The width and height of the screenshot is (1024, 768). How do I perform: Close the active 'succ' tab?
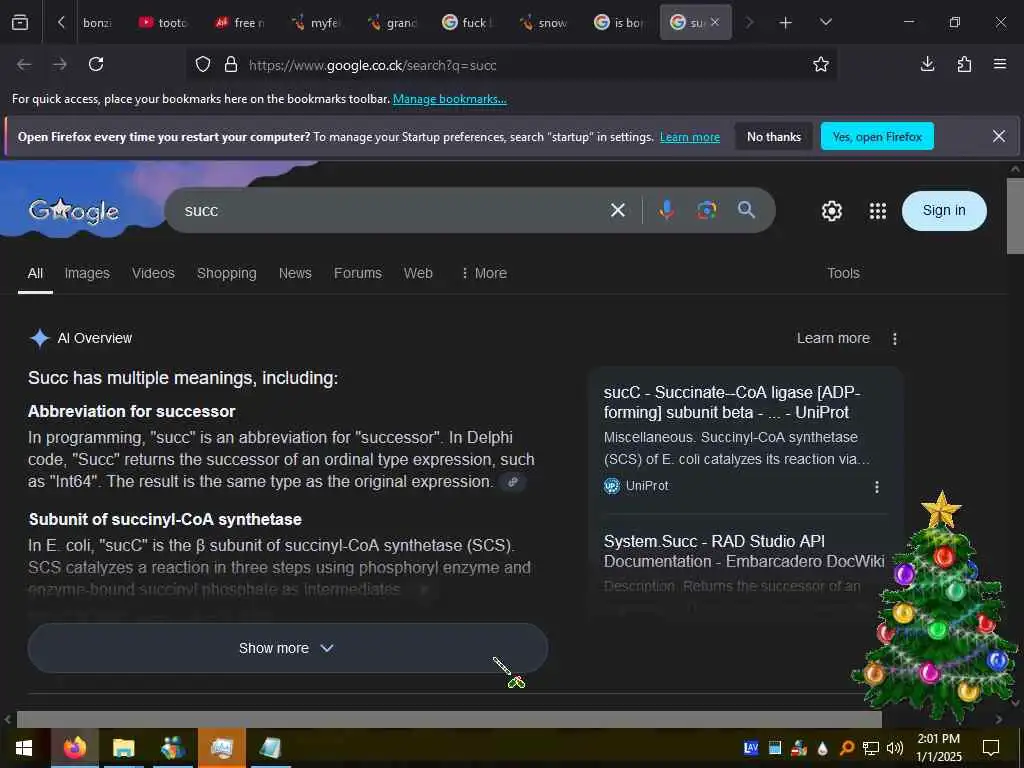pos(714,22)
